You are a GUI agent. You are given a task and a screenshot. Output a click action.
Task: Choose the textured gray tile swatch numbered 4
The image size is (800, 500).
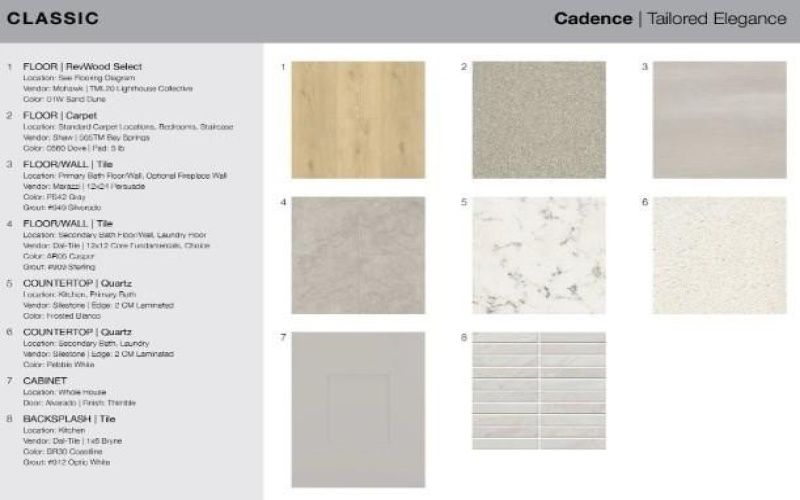[358, 254]
